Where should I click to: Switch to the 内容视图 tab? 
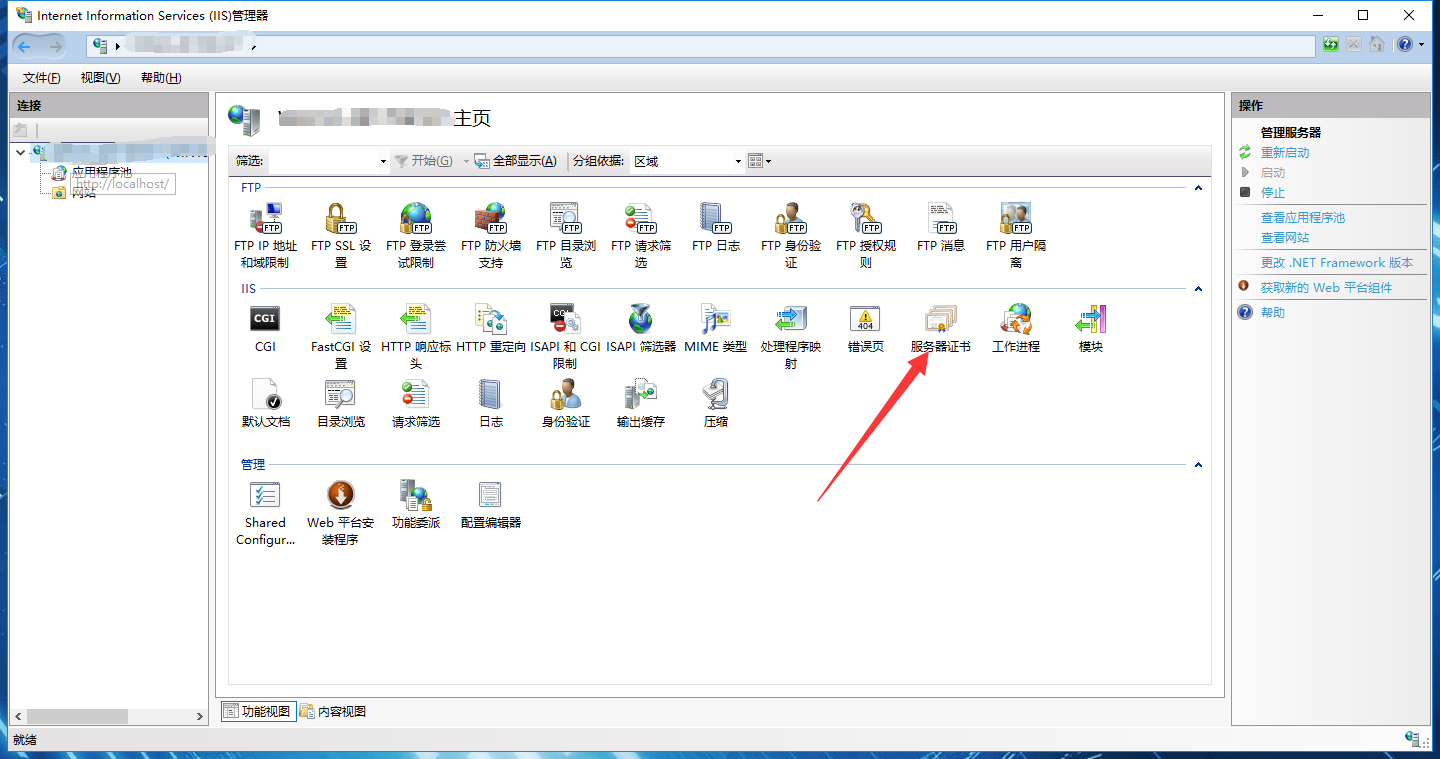(x=334, y=711)
